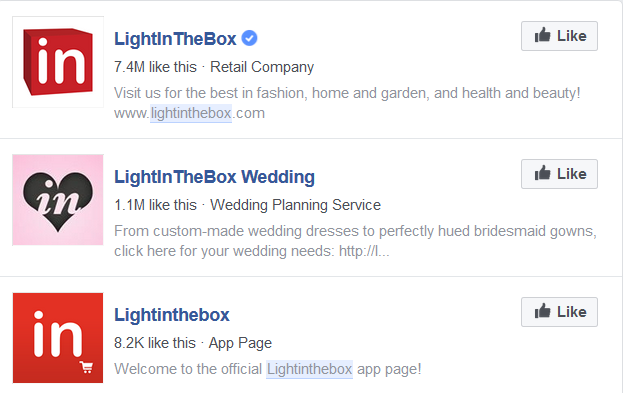This screenshot has height=393, width=623.
Task: Click the www.lightinthebox.com address text
Action: [x=190, y=113]
